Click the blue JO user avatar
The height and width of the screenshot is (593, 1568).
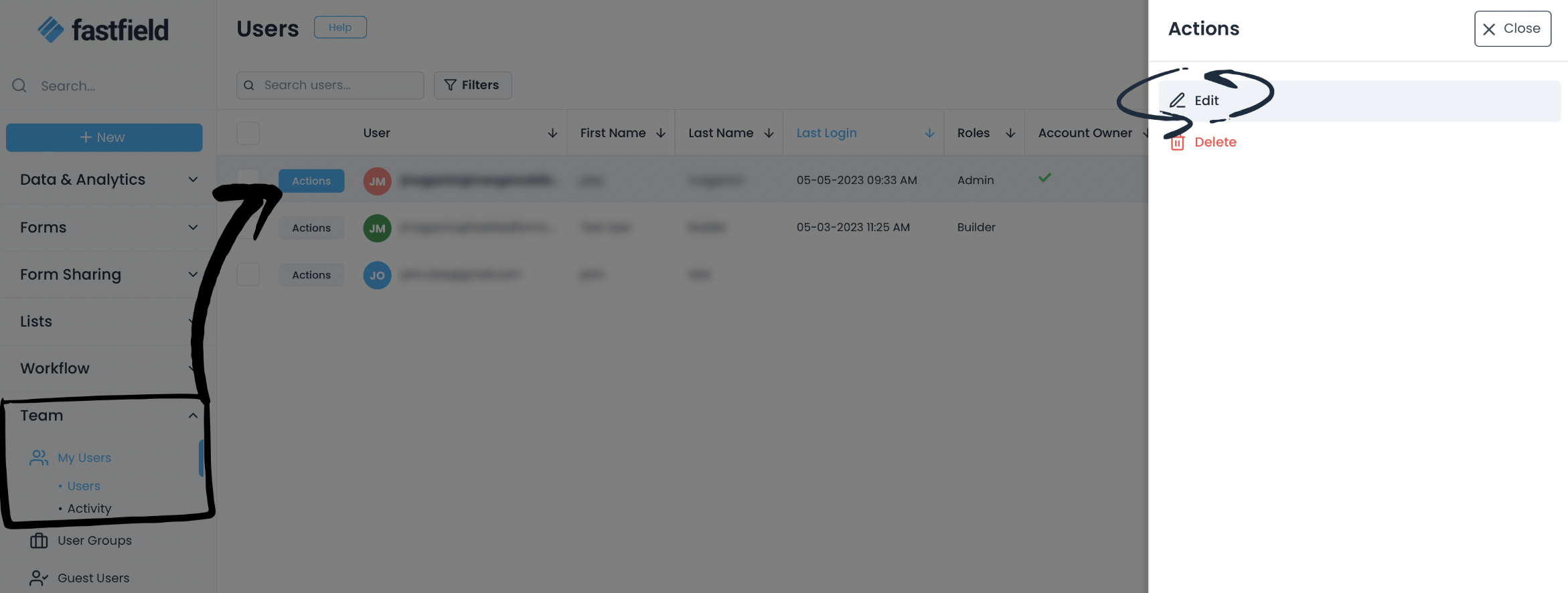tap(377, 275)
